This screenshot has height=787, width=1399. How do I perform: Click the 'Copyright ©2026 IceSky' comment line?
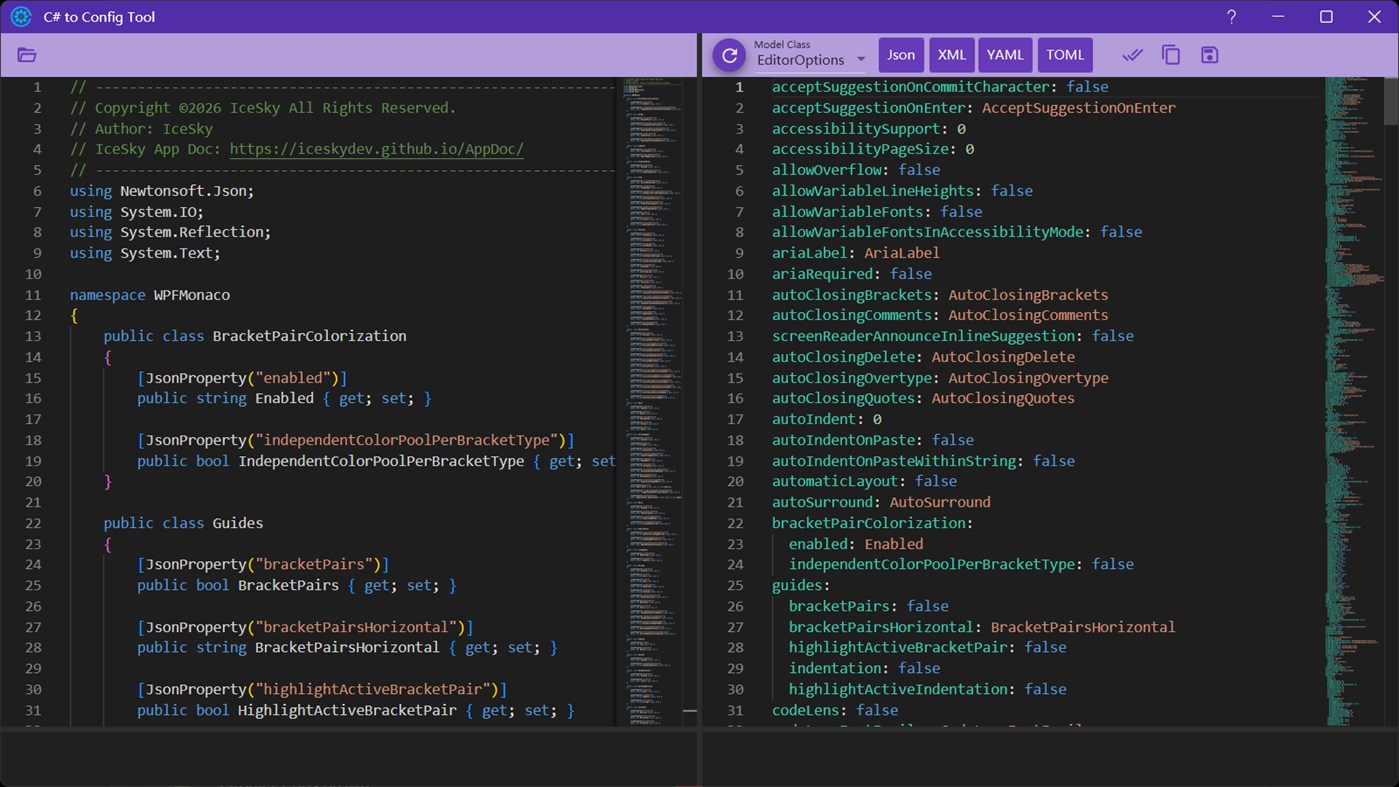pyautogui.click(x=263, y=108)
